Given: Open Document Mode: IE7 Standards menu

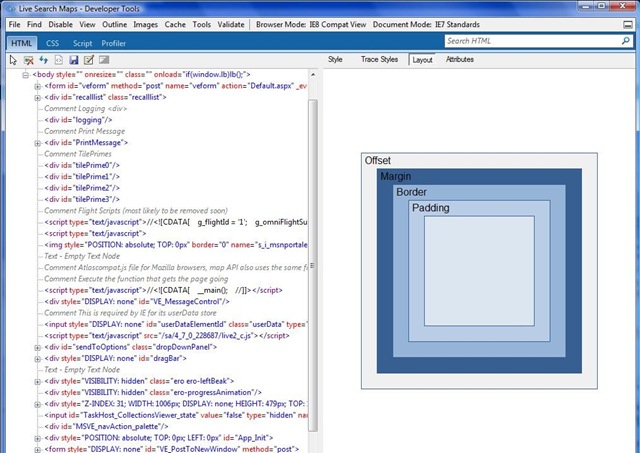Looking at the screenshot, I should coord(426,24).
